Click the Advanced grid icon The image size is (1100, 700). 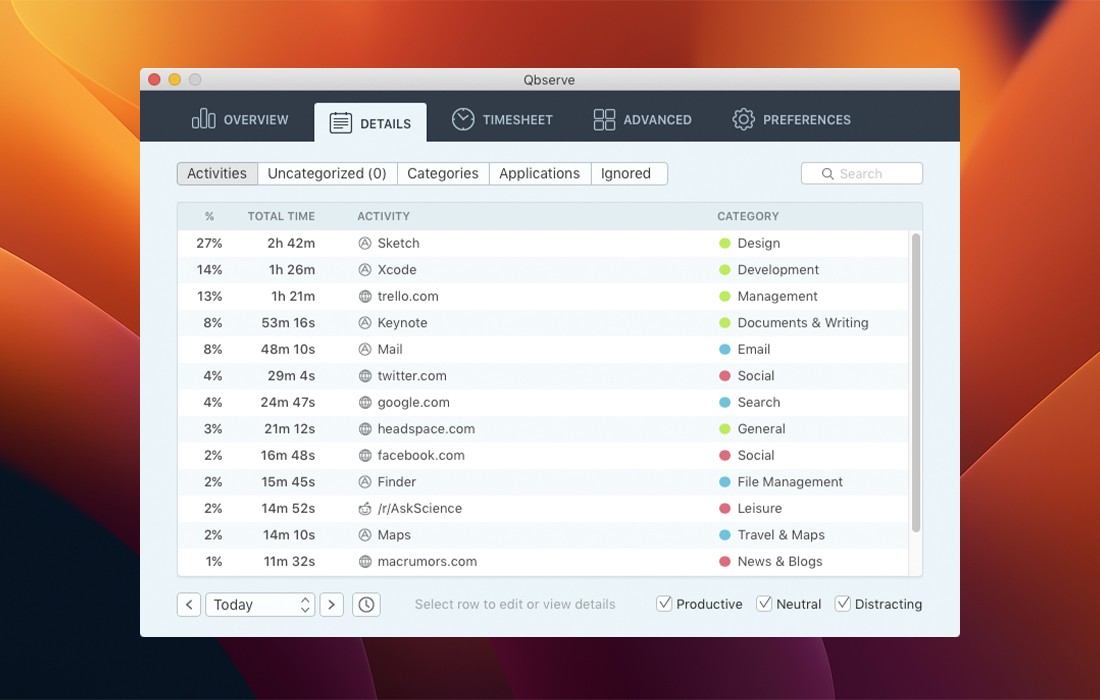click(x=604, y=120)
